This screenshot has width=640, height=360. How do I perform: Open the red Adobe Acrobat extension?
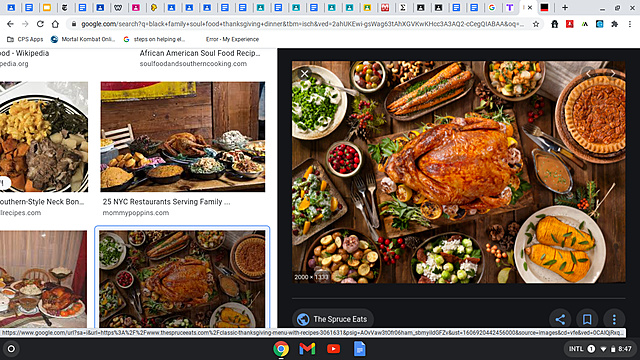pyautogui.click(x=569, y=24)
